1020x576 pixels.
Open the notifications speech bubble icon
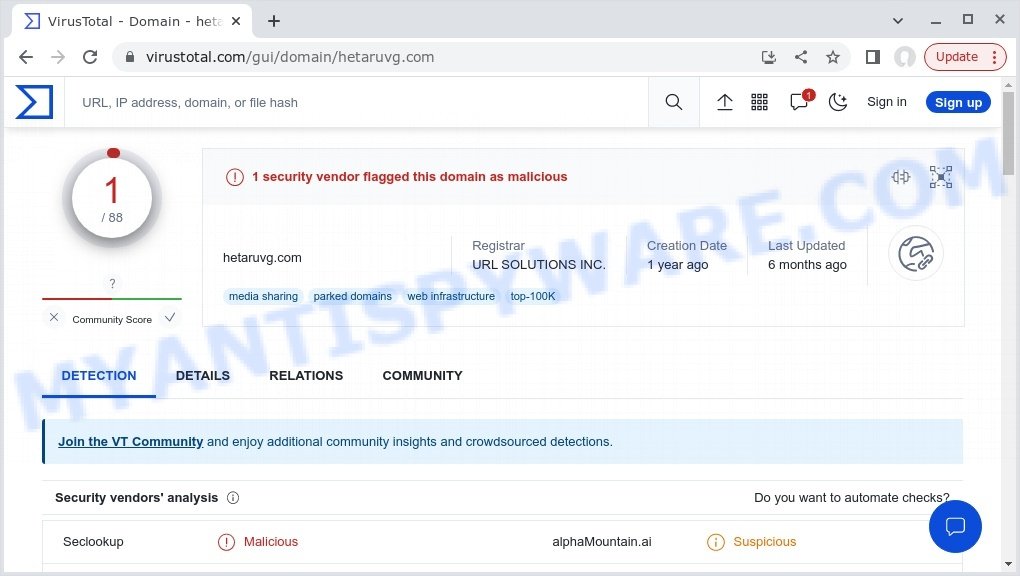(799, 102)
